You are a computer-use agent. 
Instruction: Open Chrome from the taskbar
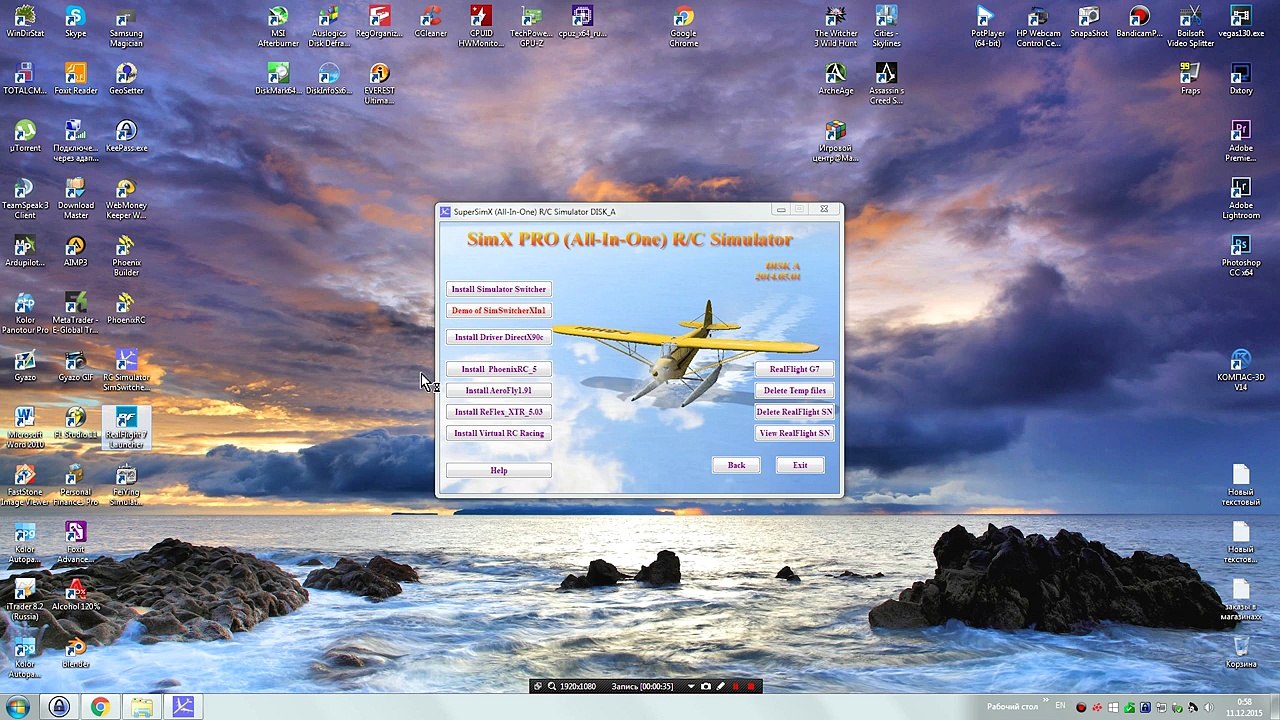click(100, 707)
